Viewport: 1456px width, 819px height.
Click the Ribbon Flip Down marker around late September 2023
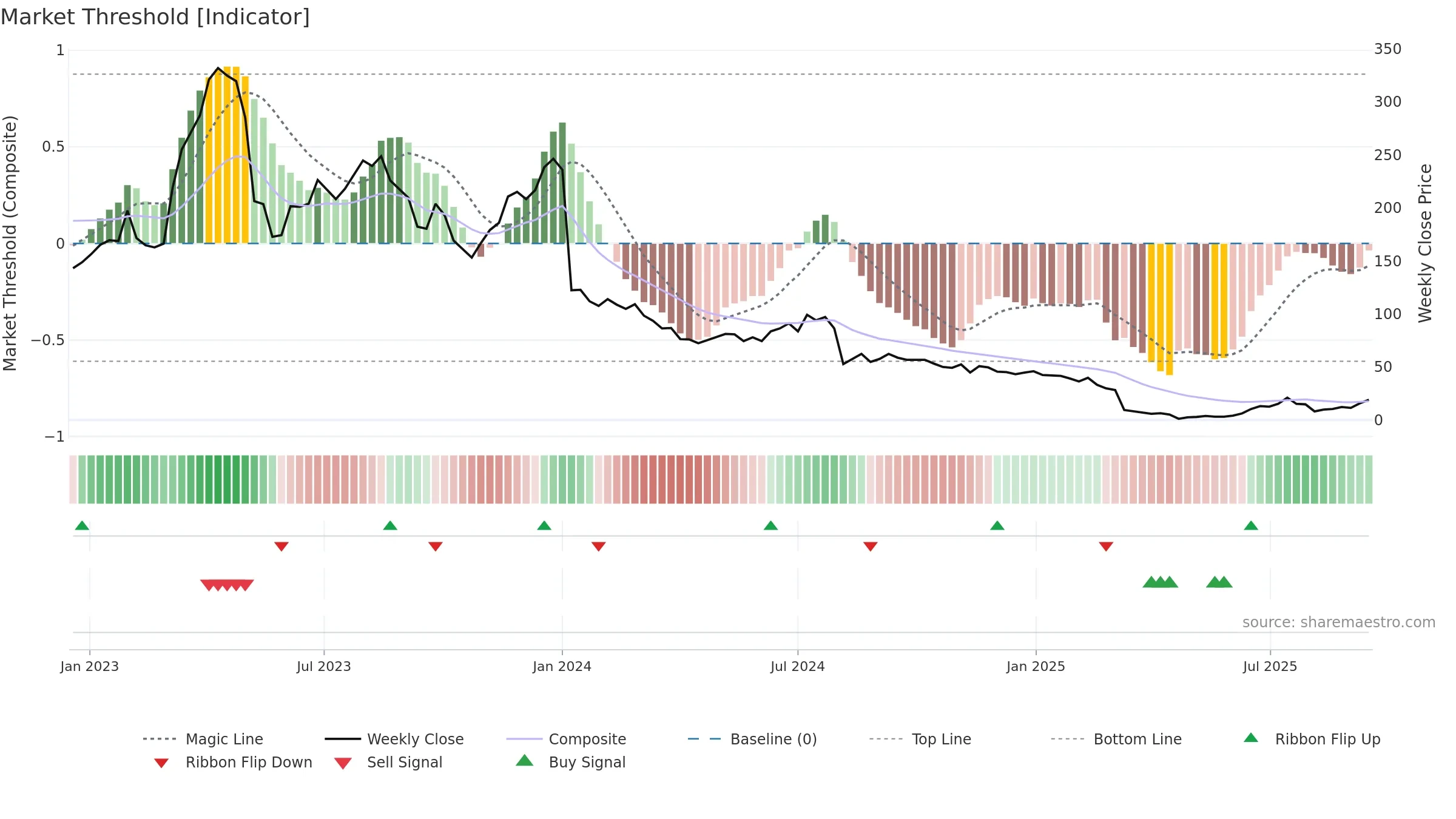[436, 546]
